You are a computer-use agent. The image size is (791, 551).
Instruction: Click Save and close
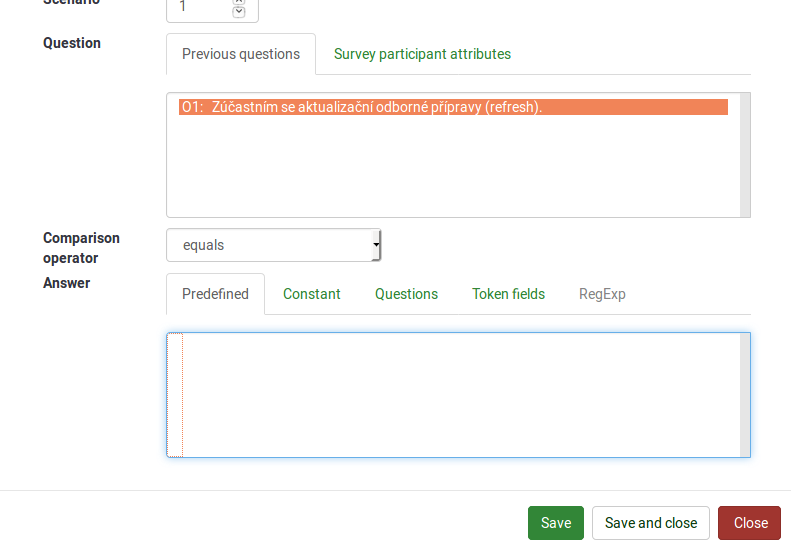click(650, 523)
